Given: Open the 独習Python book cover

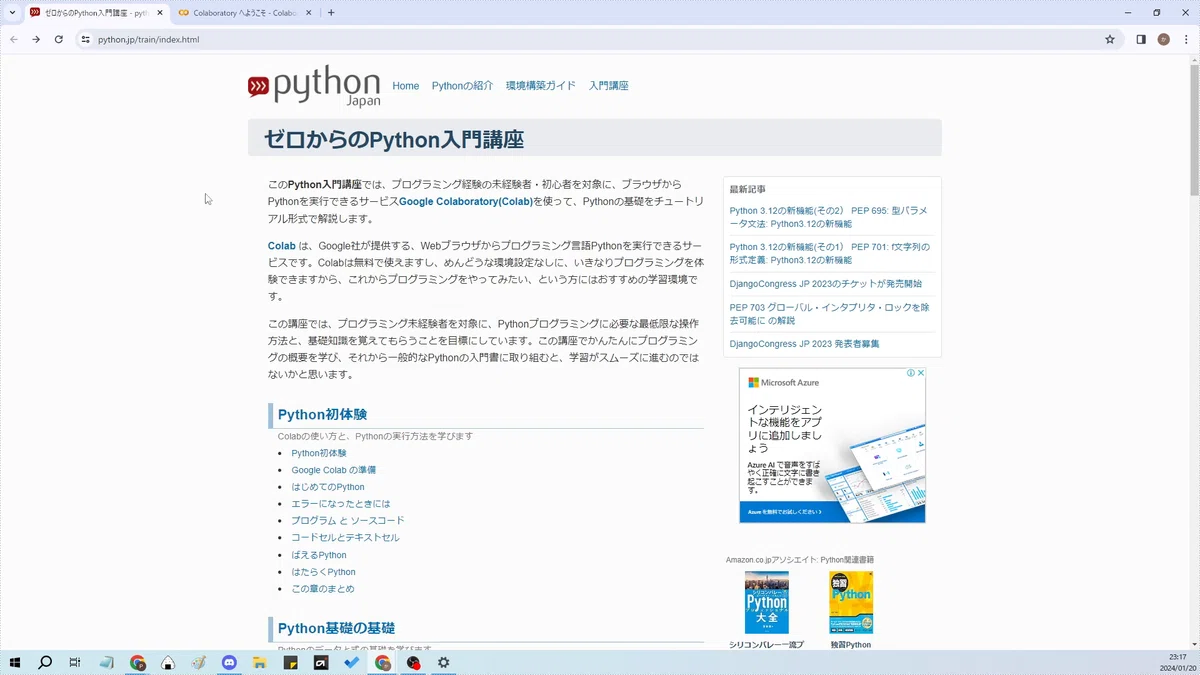Looking at the screenshot, I should (x=851, y=602).
